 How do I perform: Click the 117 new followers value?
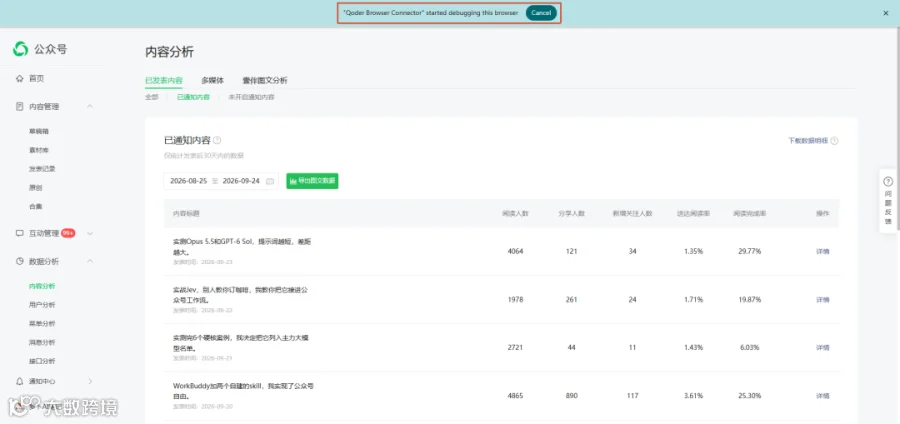coord(633,396)
